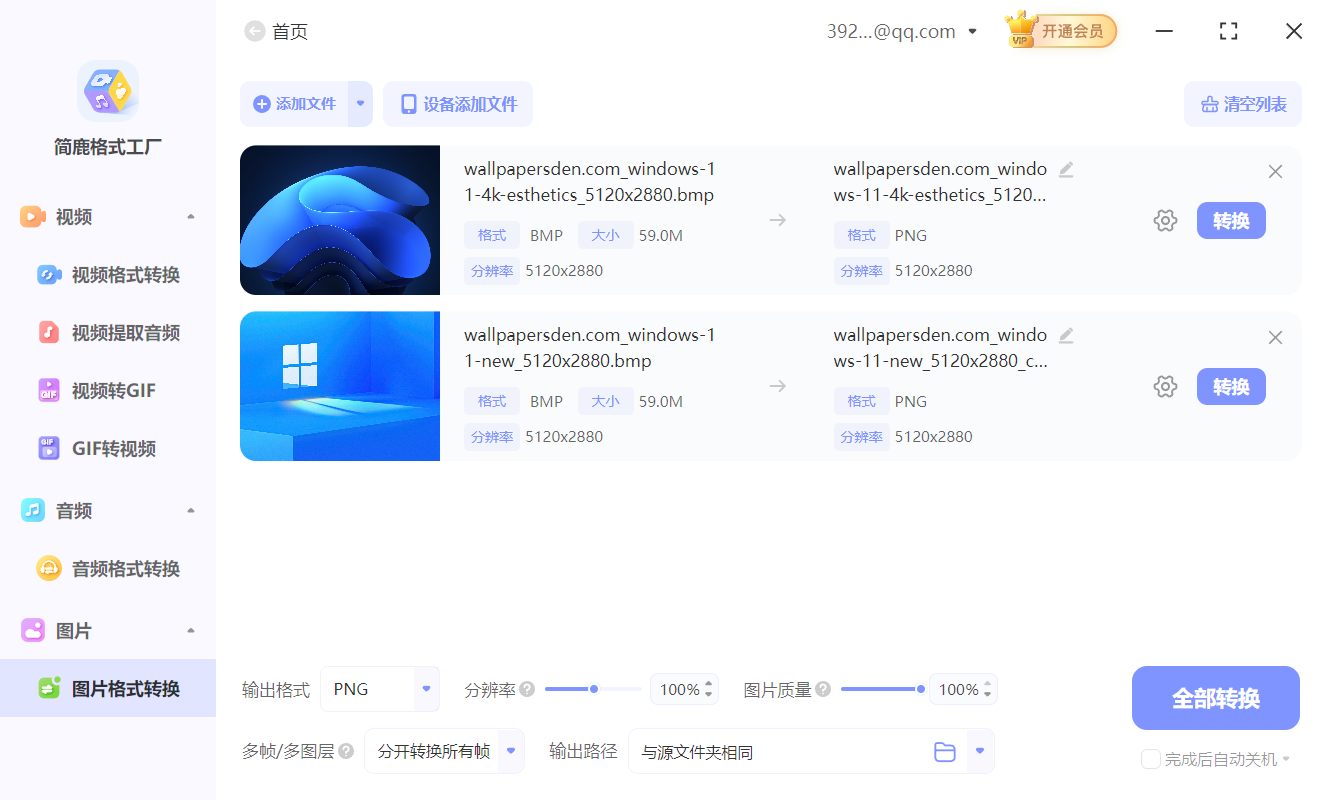Enable 完成后自动关机 option

pos(1150,759)
